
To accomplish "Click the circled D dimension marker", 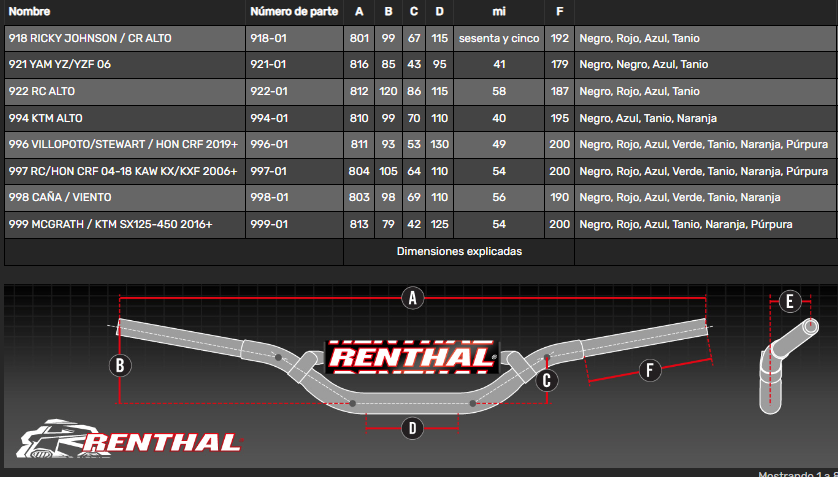I will 412,428.
